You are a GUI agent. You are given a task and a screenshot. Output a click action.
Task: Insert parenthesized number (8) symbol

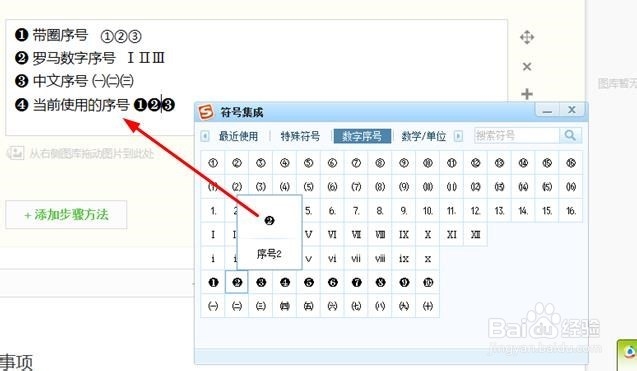tap(380, 187)
